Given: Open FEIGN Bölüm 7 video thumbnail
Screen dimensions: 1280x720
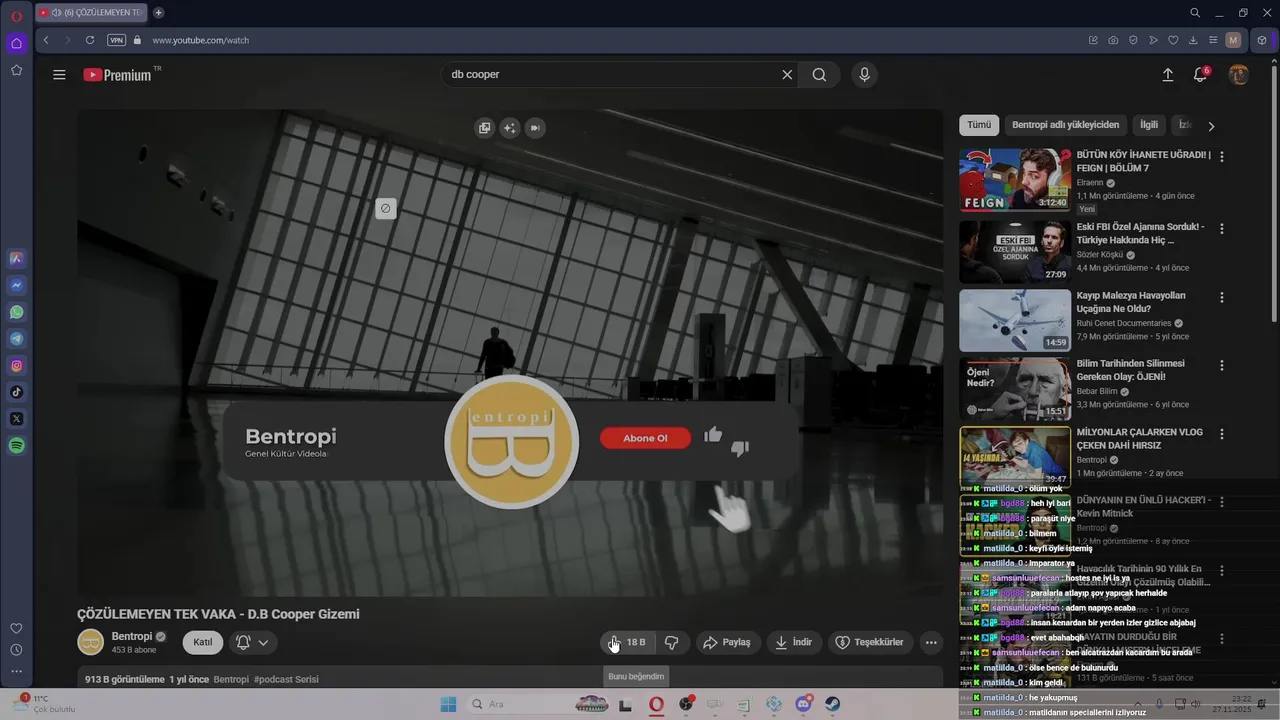Looking at the screenshot, I should click(x=1015, y=180).
